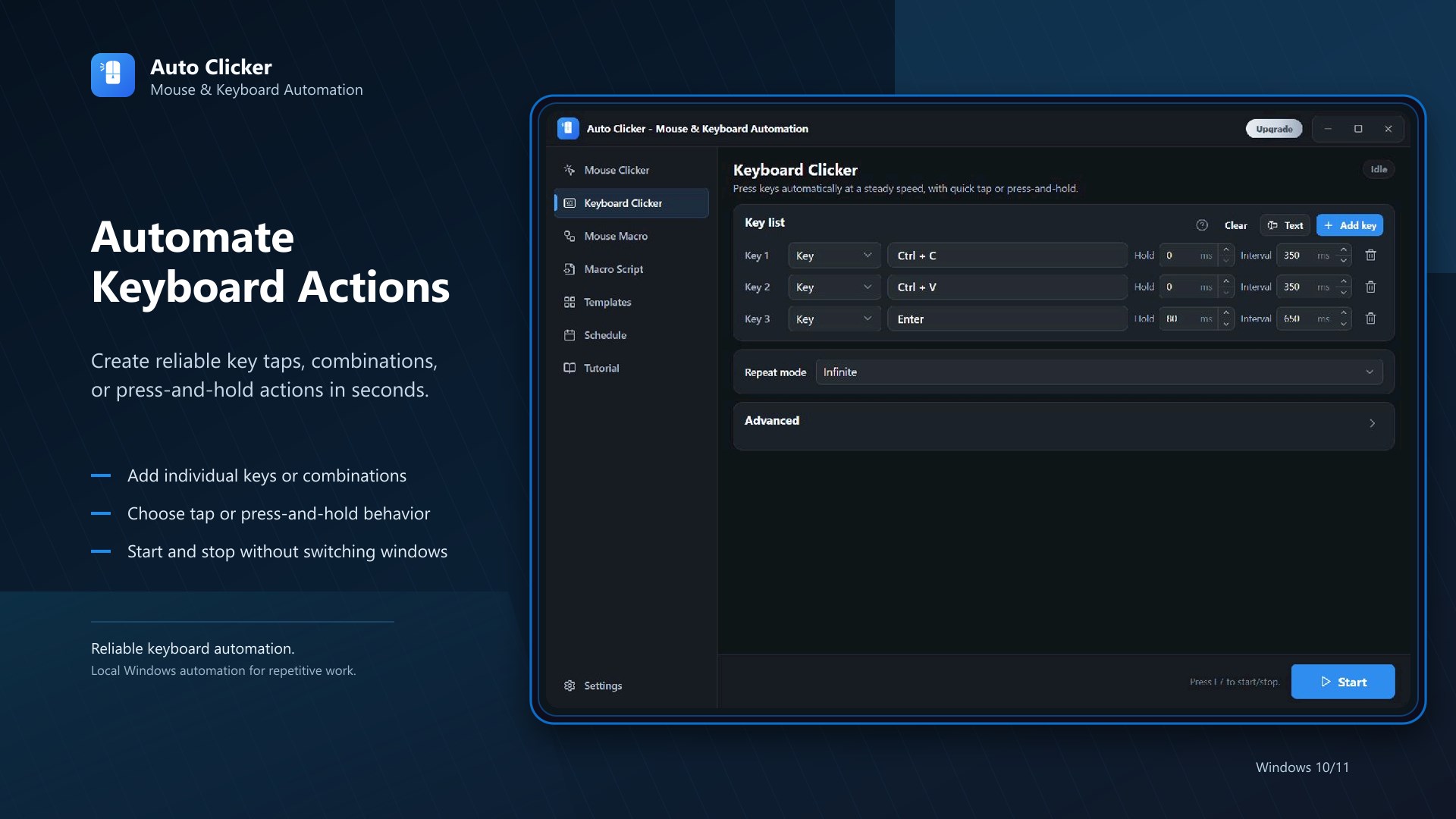The height and width of the screenshot is (819, 1456).
Task: Click the Ctrl + V key field
Action: coord(1007,287)
